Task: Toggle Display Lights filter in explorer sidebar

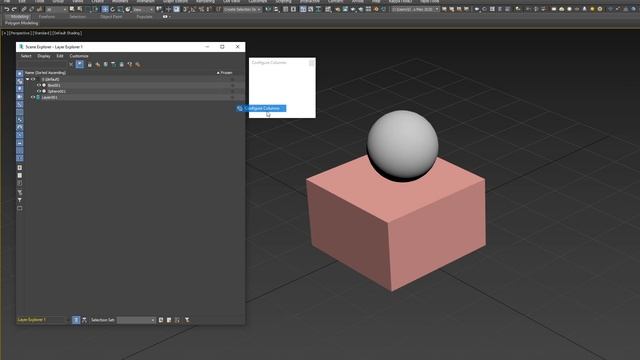Action: point(20,89)
